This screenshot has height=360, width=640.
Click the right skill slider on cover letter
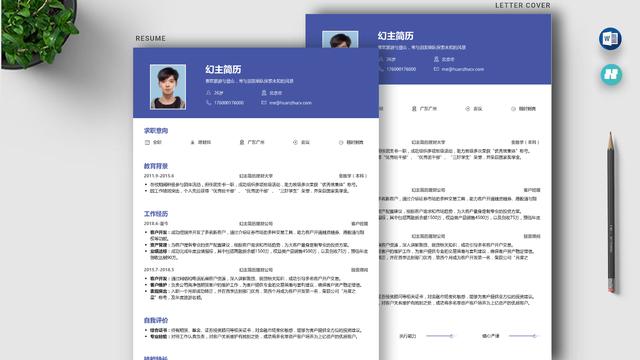[524, 336]
